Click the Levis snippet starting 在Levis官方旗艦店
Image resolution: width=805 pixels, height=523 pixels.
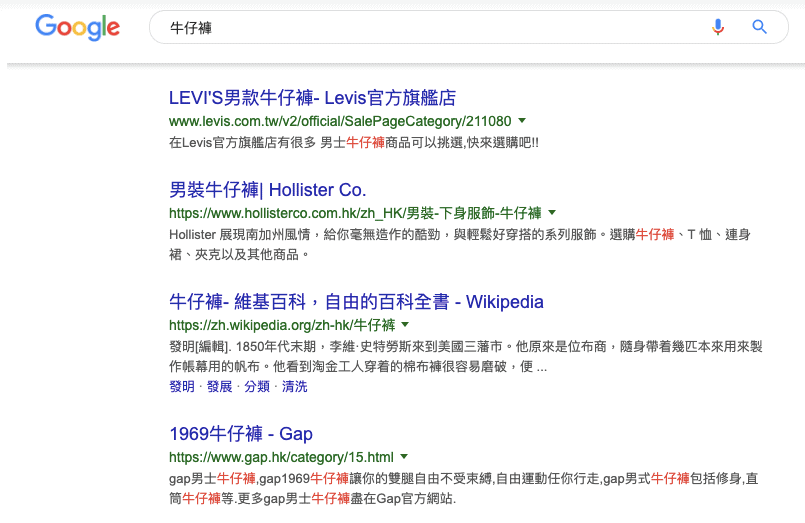354,143
